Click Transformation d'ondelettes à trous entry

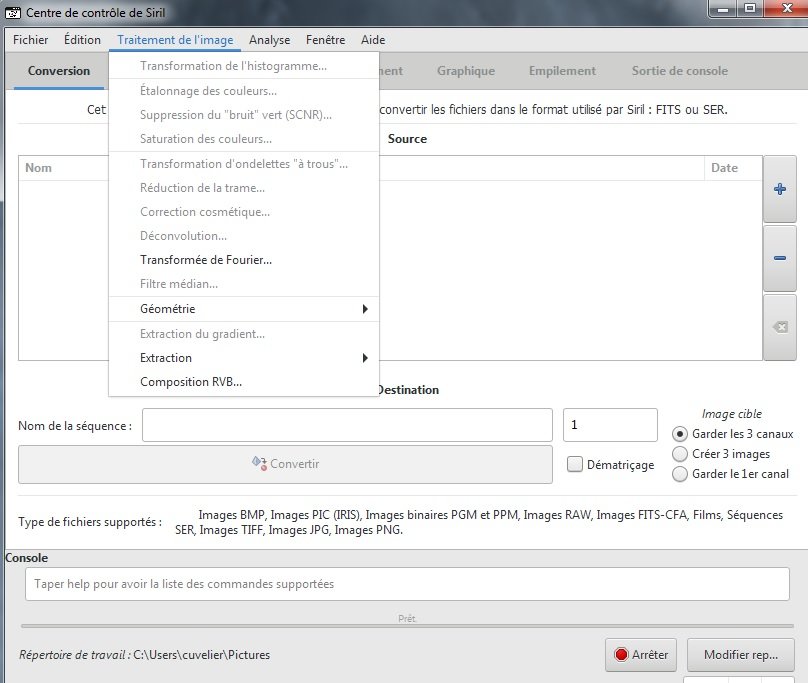coord(244,164)
